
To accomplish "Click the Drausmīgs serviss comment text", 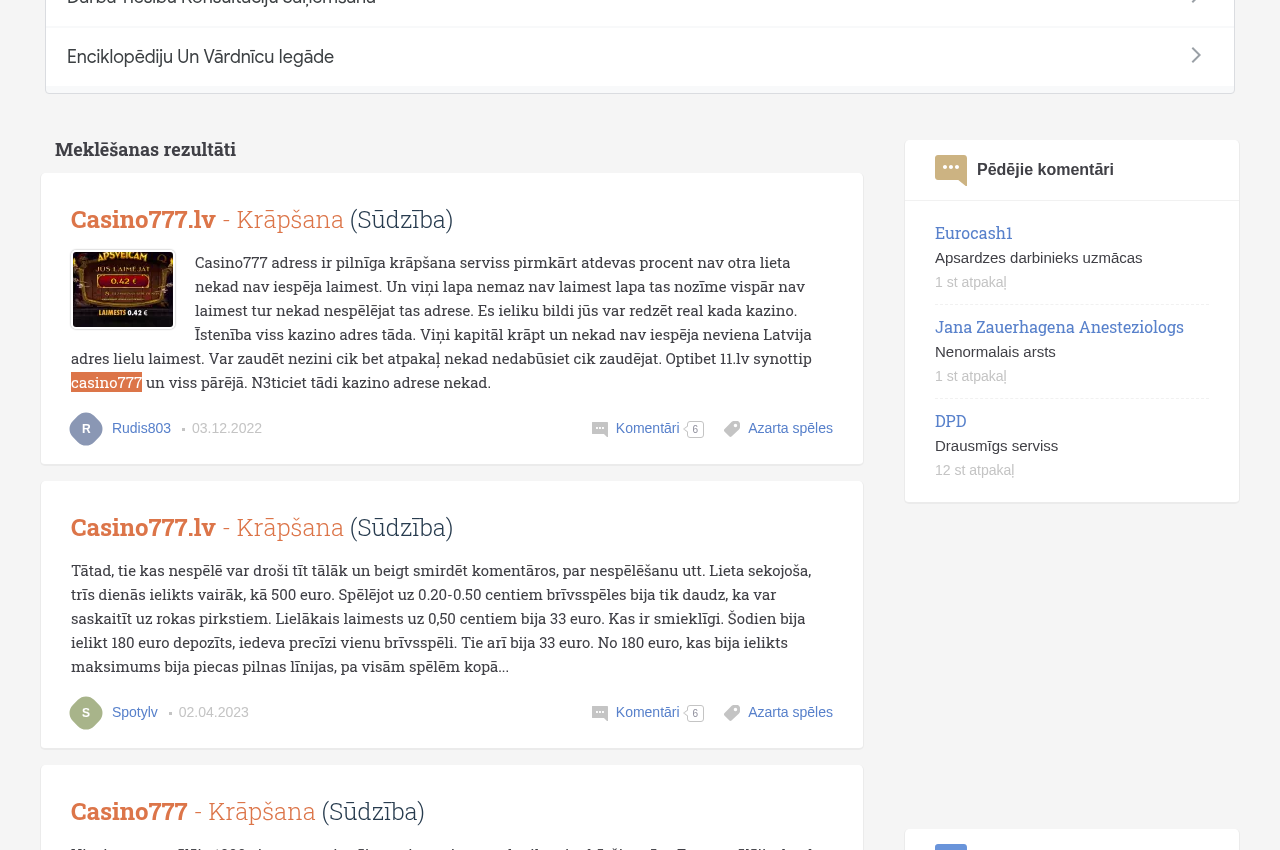I will pos(996,446).
